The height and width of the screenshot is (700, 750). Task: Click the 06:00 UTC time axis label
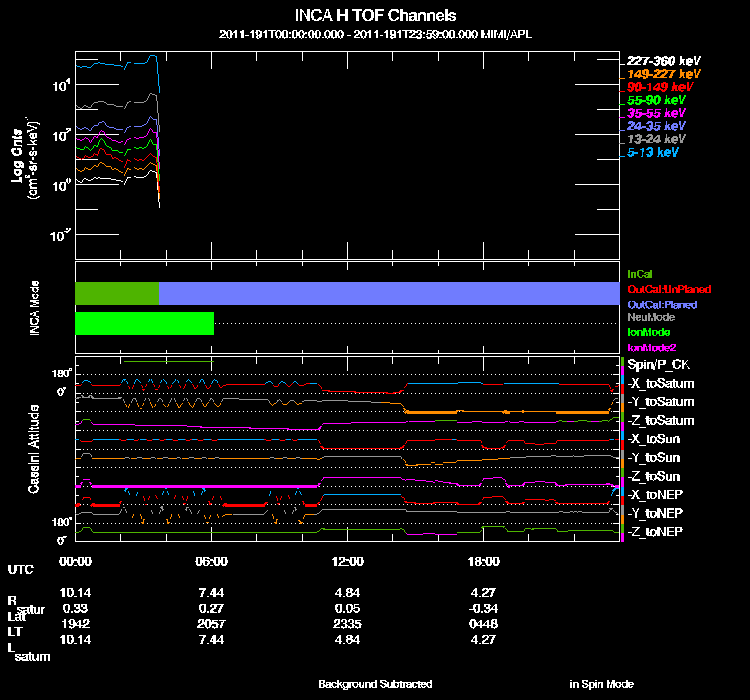(212, 561)
